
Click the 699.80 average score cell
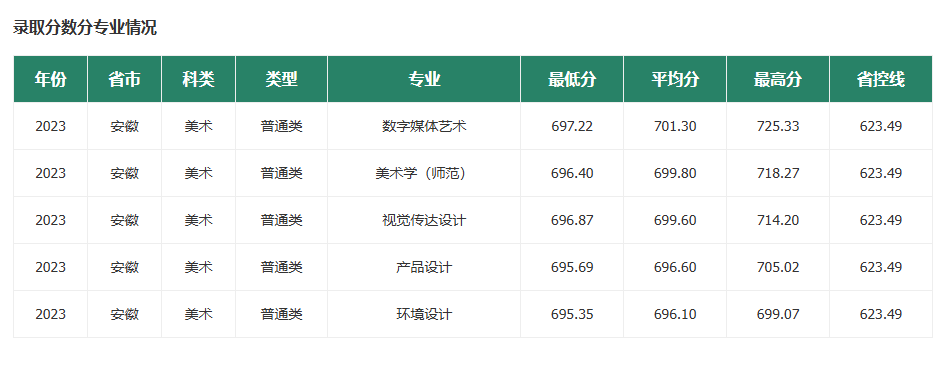click(x=675, y=173)
